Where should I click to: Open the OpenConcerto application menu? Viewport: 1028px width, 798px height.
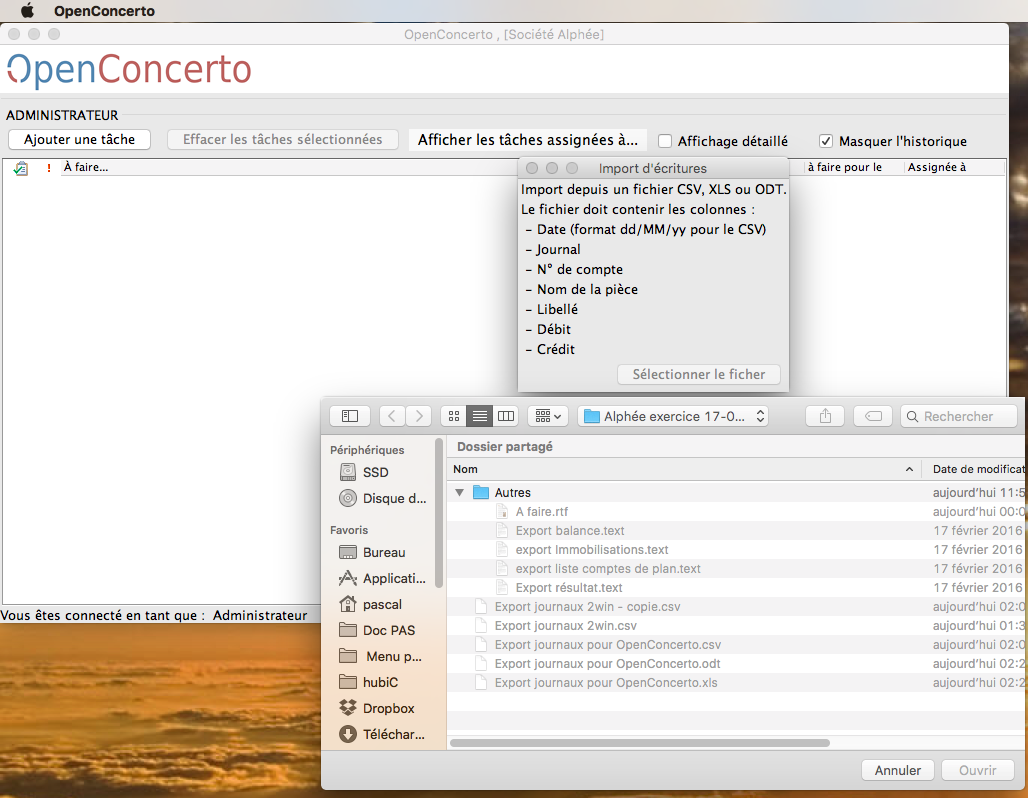104,10
